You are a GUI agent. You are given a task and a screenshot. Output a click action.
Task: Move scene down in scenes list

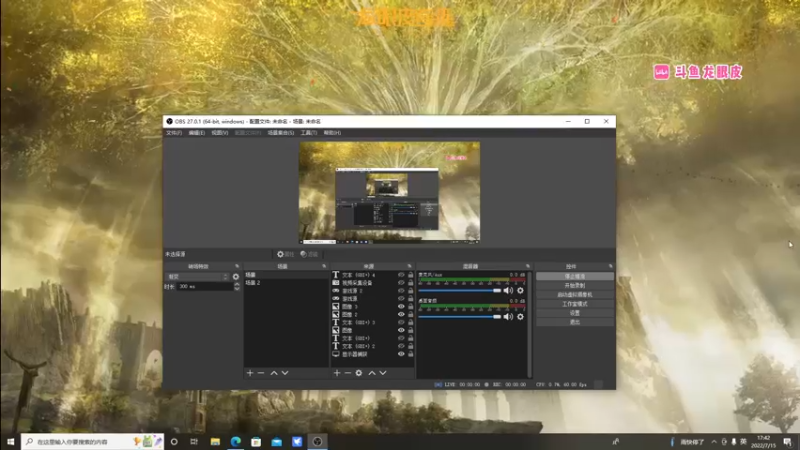pos(285,373)
